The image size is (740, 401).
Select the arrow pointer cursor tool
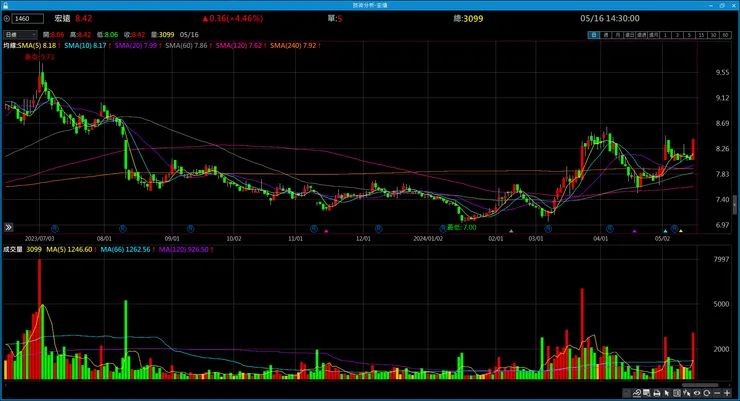pos(666,393)
